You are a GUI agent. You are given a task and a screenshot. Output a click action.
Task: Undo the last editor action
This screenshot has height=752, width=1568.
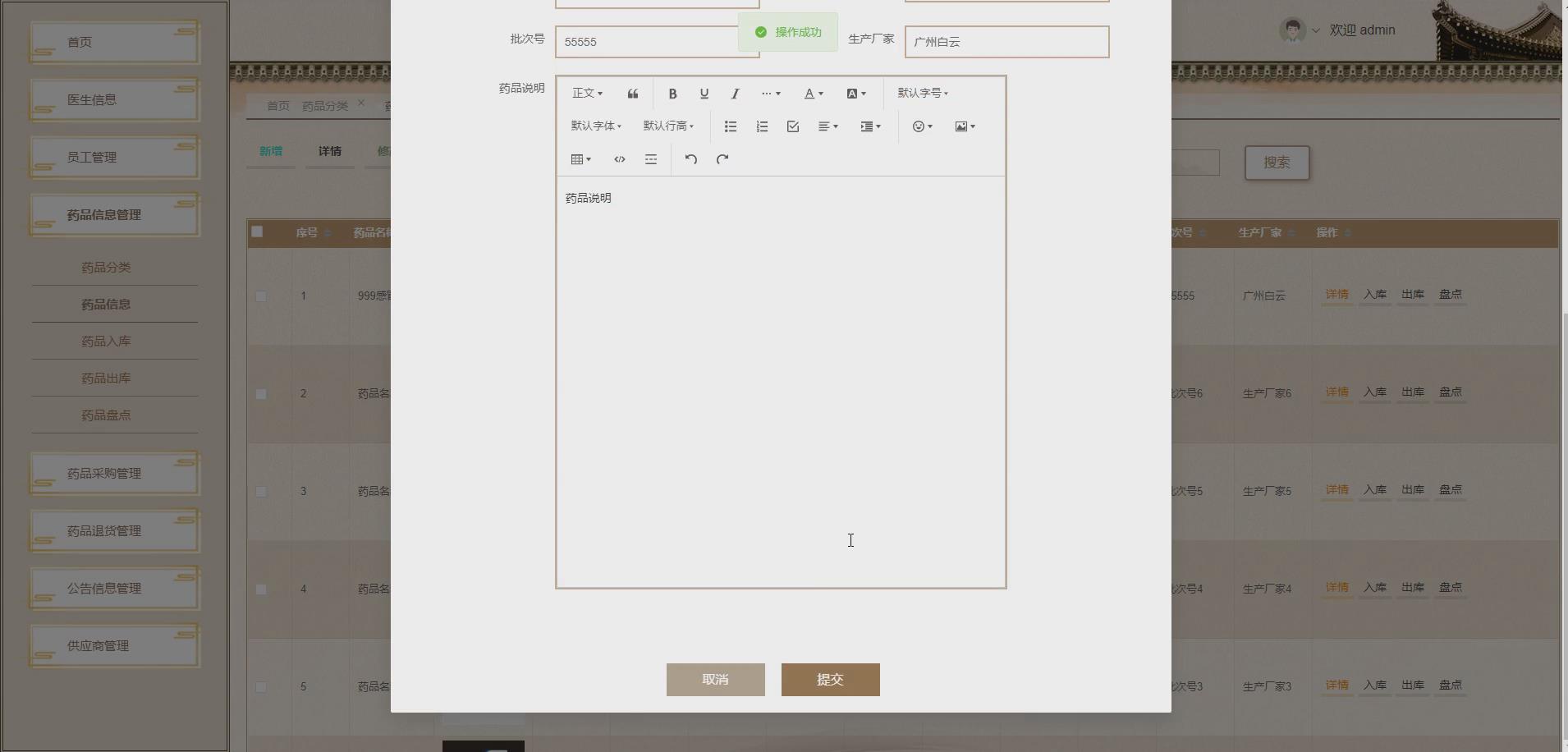pos(690,158)
